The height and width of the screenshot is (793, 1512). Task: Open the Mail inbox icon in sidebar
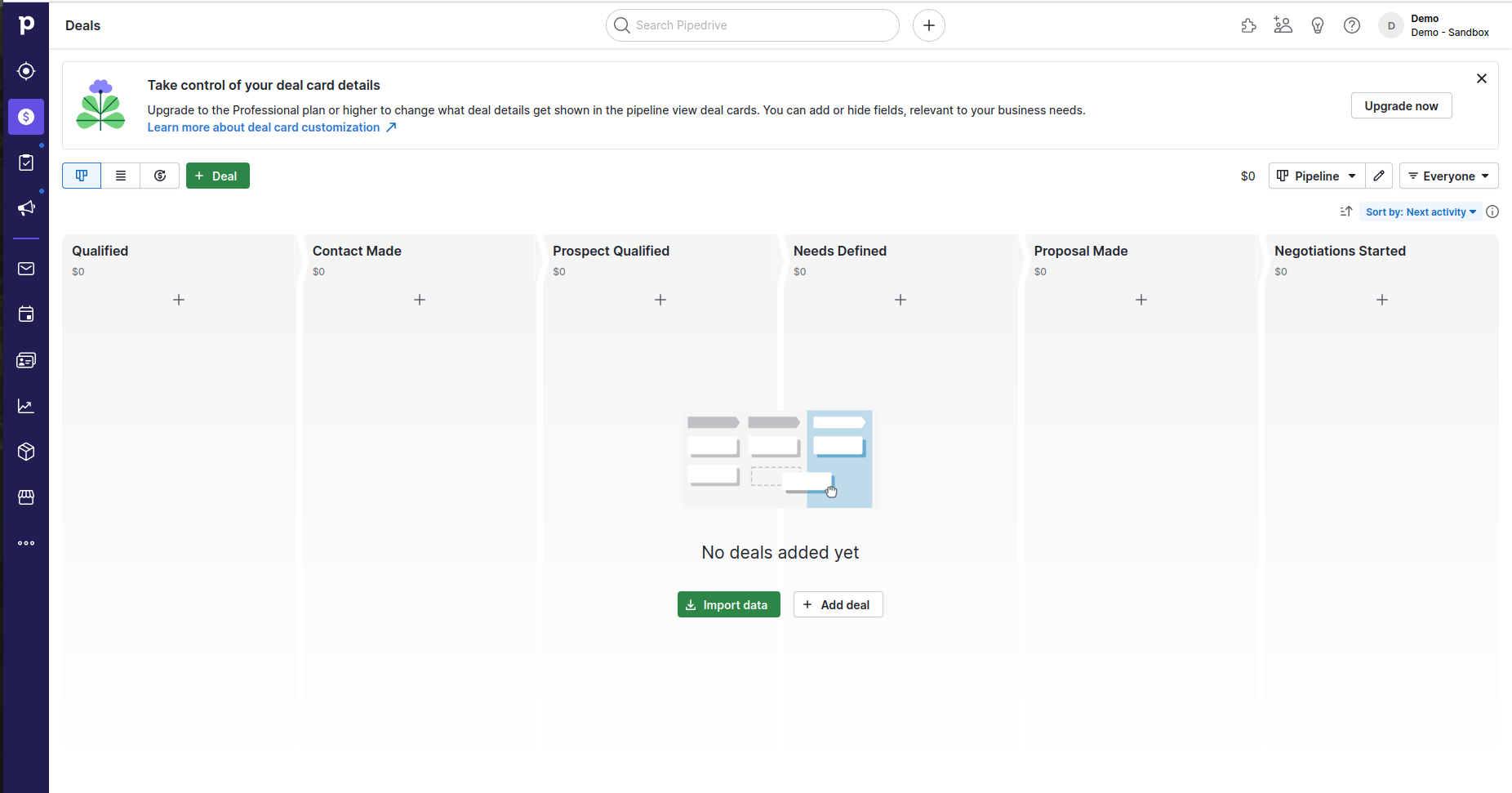click(26, 269)
